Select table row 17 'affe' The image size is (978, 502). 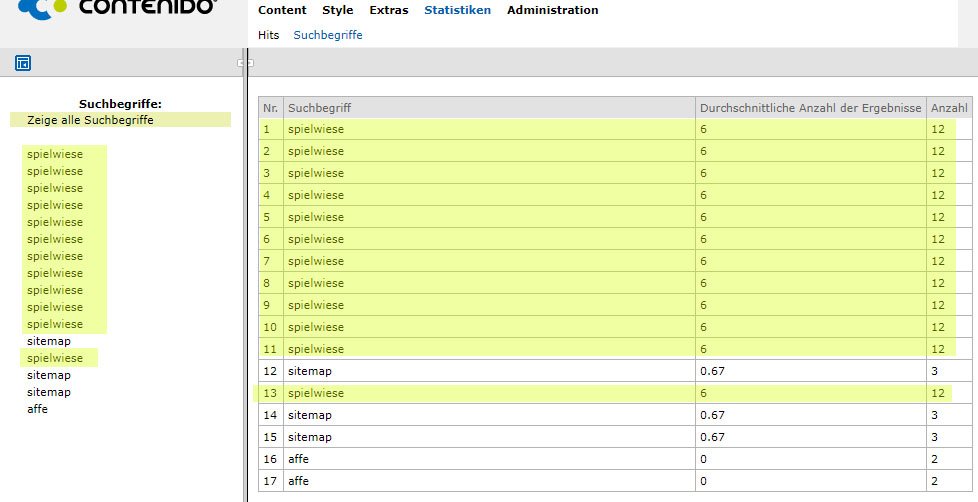(297, 481)
